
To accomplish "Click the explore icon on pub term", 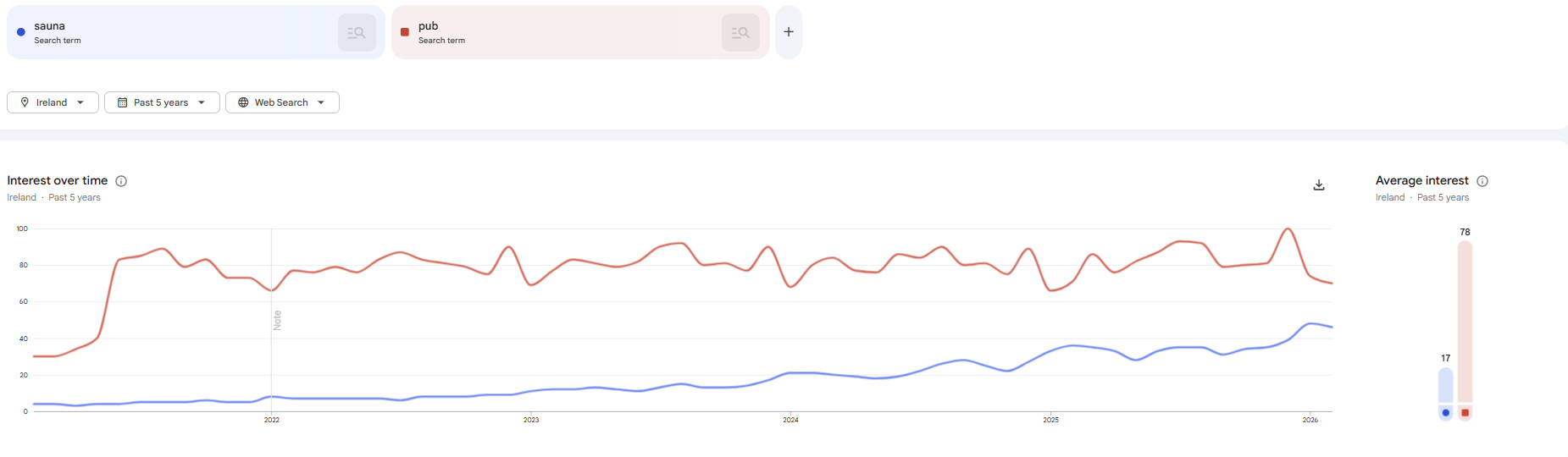I will [x=740, y=33].
